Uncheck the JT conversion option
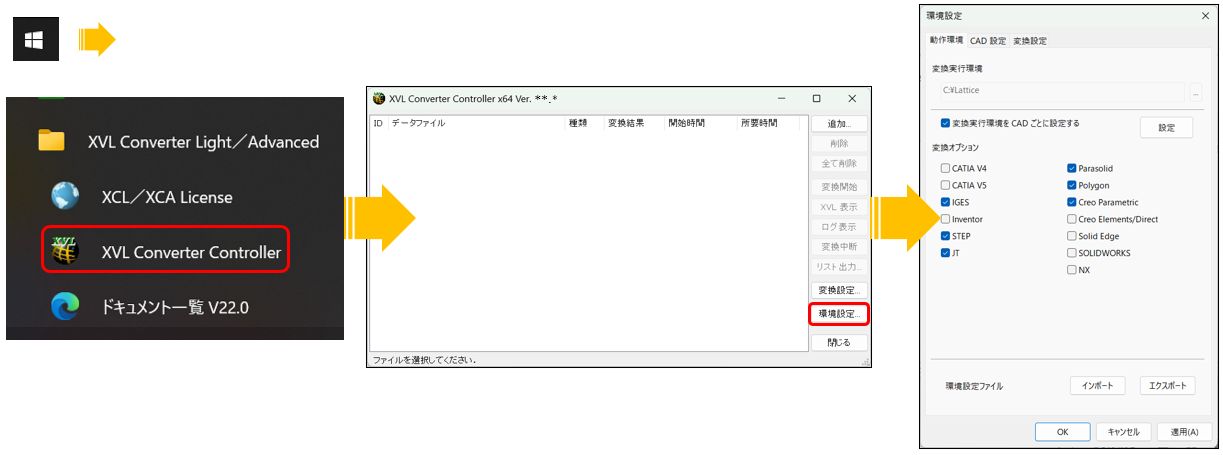Image resolution: width=1223 pixels, height=455 pixels. click(946, 253)
